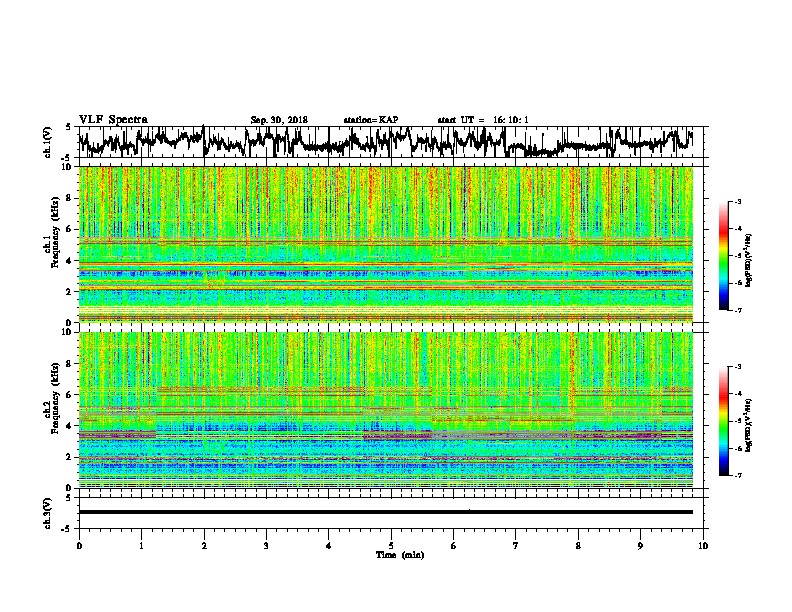Select the "Time (min)" axis label
792x612 pixels.
pos(400,555)
